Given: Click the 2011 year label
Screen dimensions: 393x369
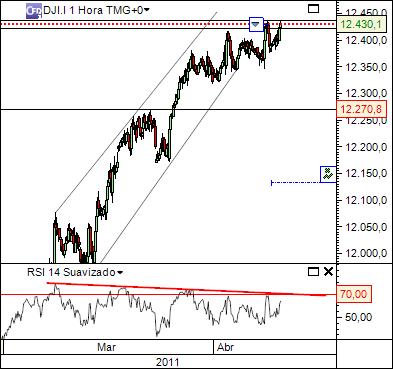Looking at the screenshot, I should pyautogui.click(x=167, y=362).
